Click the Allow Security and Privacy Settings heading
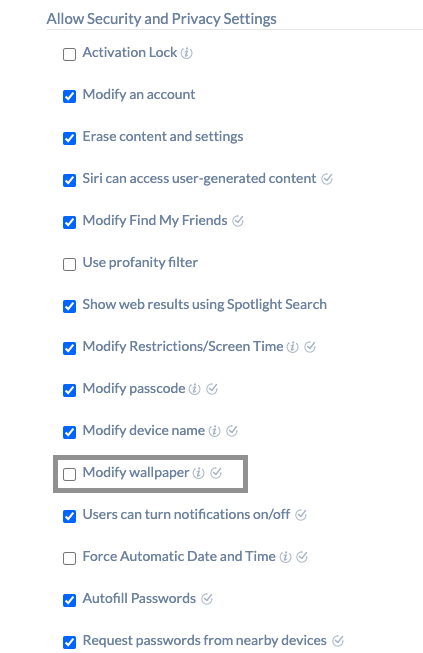This screenshot has width=423, height=653. (162, 19)
